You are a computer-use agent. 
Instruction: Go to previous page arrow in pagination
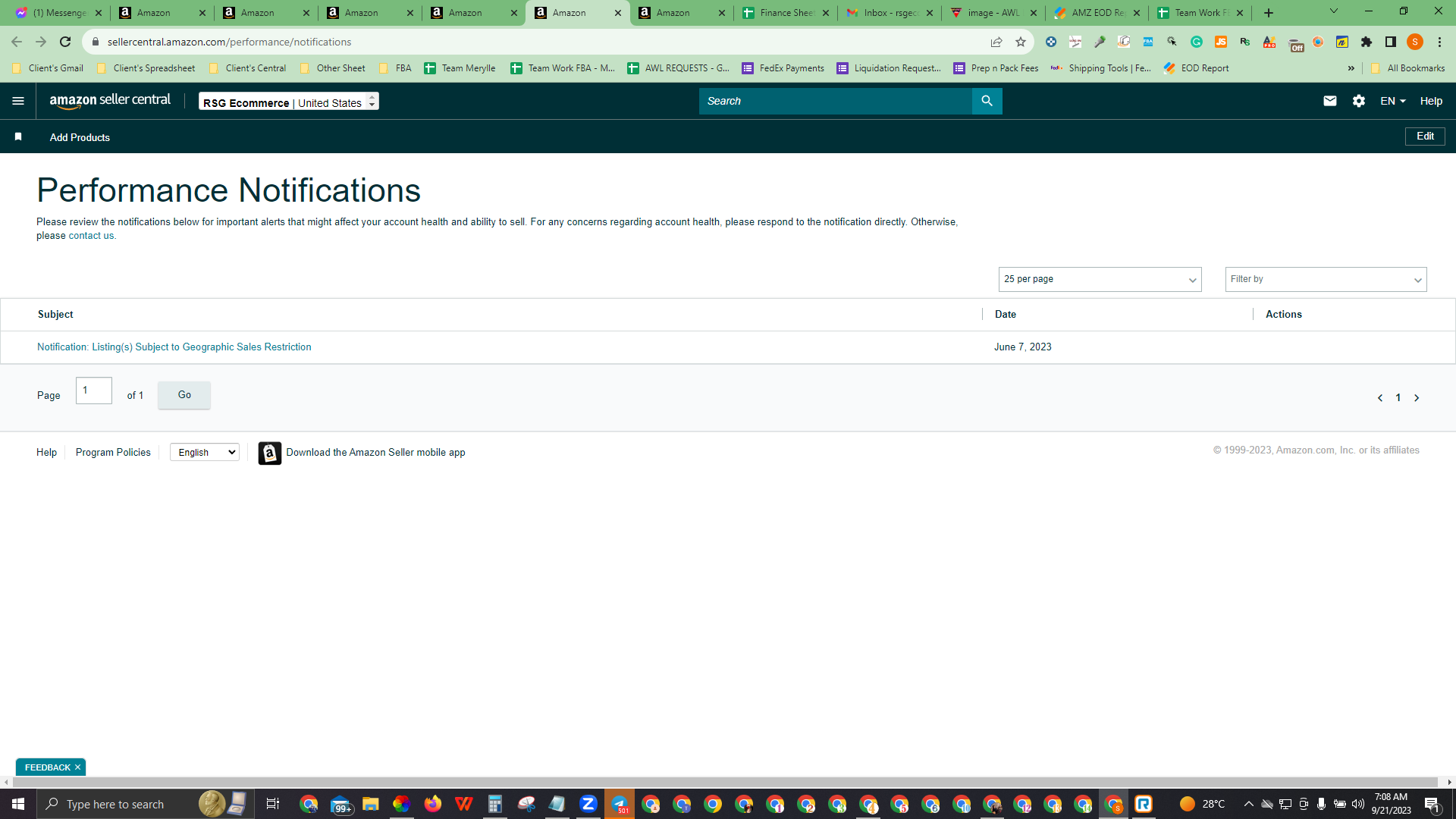1380,398
